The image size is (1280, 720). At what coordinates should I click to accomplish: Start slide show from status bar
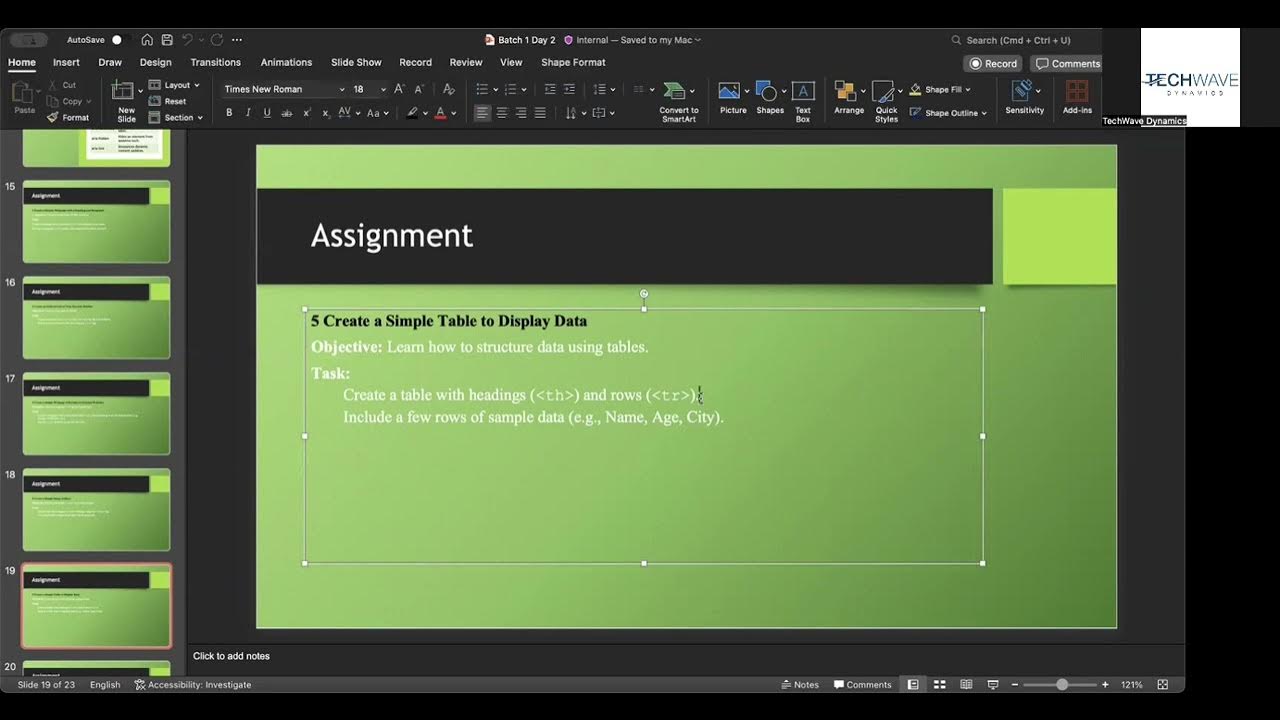point(992,685)
